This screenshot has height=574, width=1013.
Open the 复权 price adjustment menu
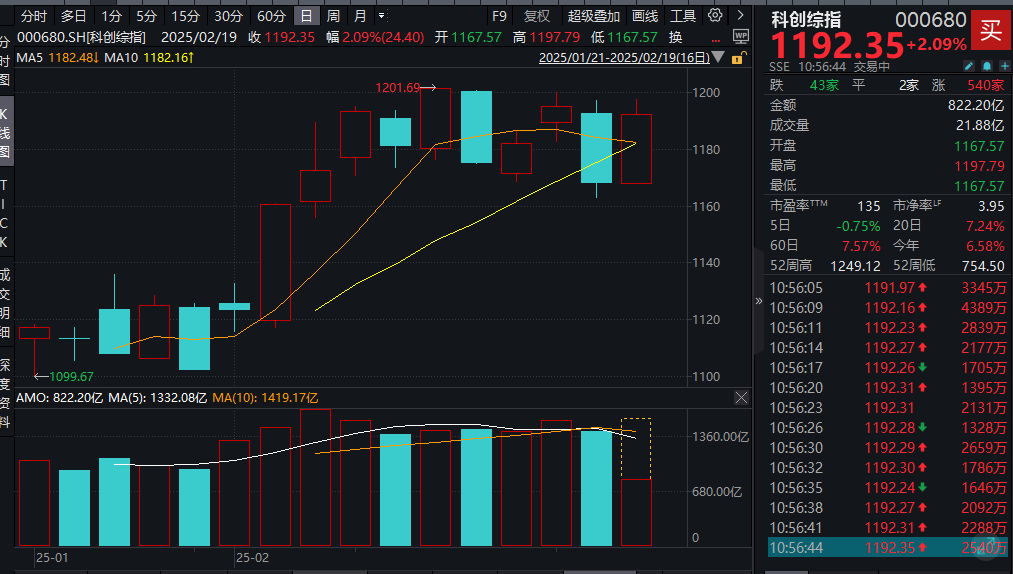pyautogui.click(x=537, y=16)
